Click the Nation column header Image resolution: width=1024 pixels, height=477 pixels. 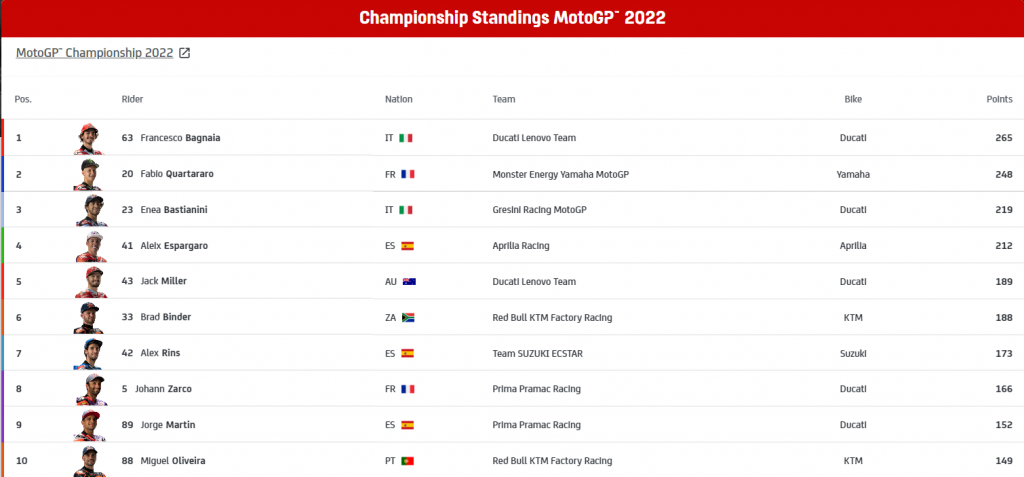pos(398,99)
